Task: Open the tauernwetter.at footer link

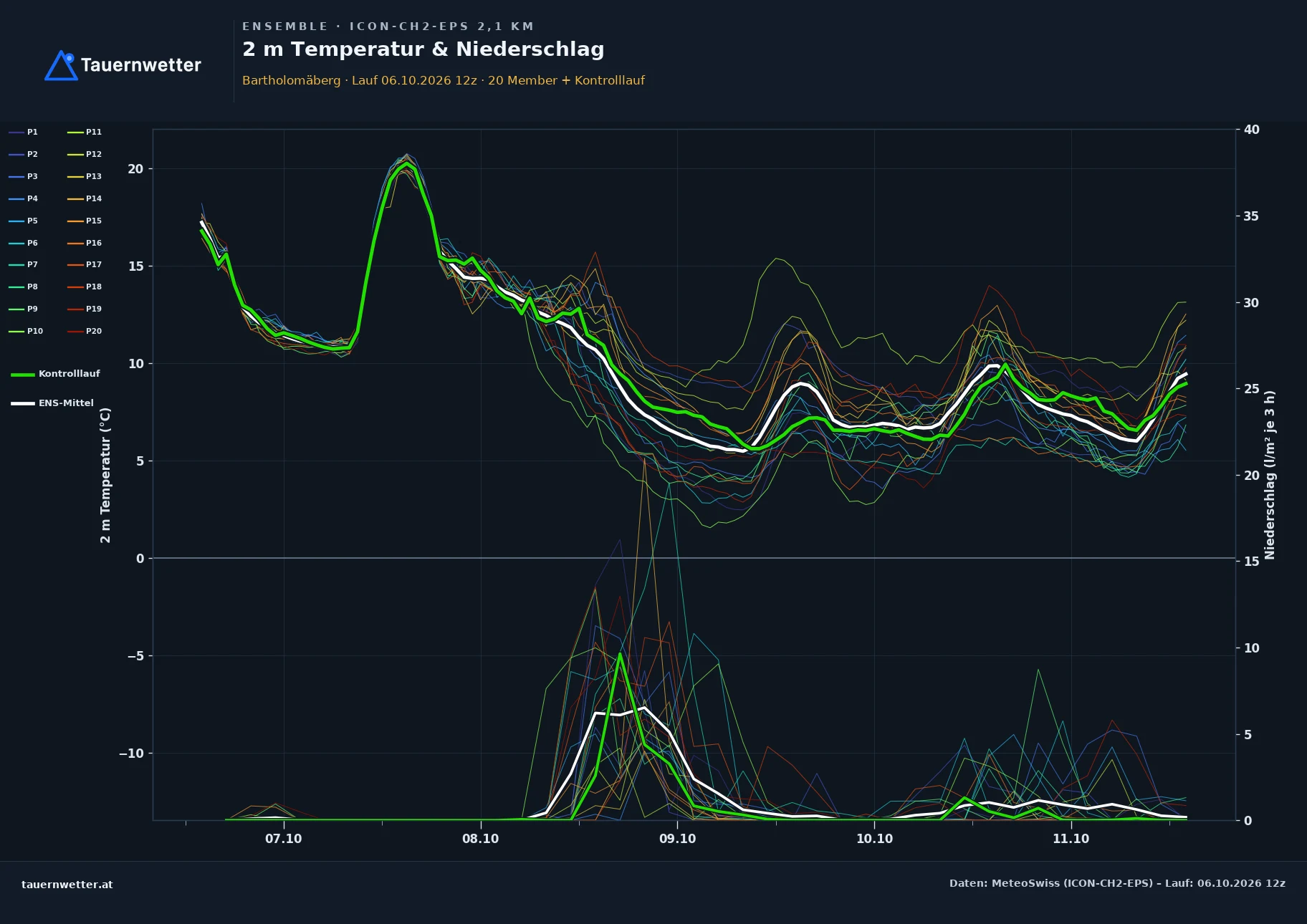Action: [67, 885]
